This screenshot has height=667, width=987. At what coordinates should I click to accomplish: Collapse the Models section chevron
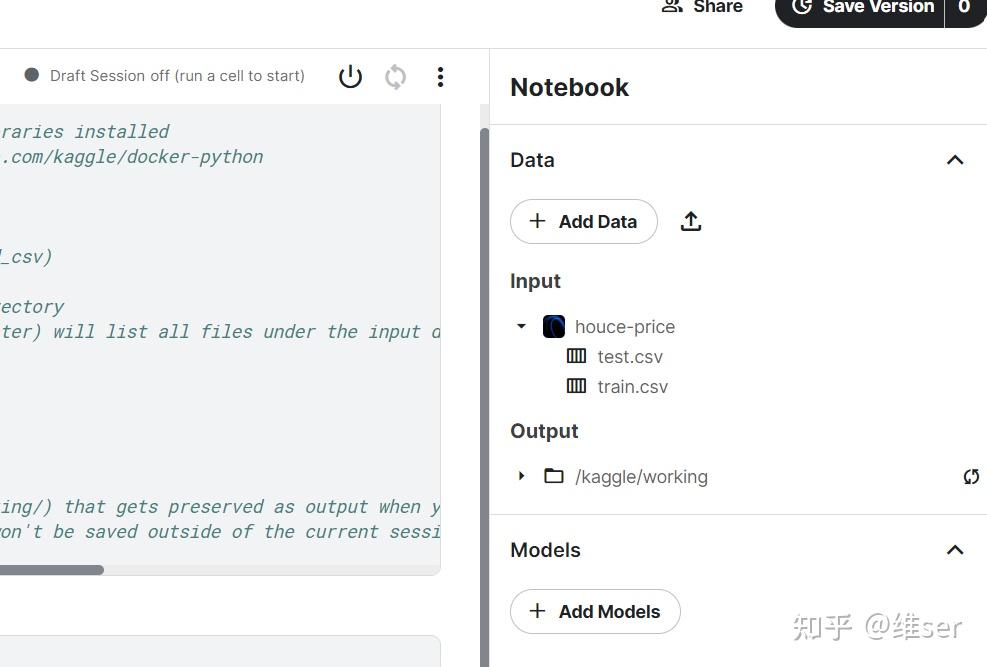(x=955, y=550)
